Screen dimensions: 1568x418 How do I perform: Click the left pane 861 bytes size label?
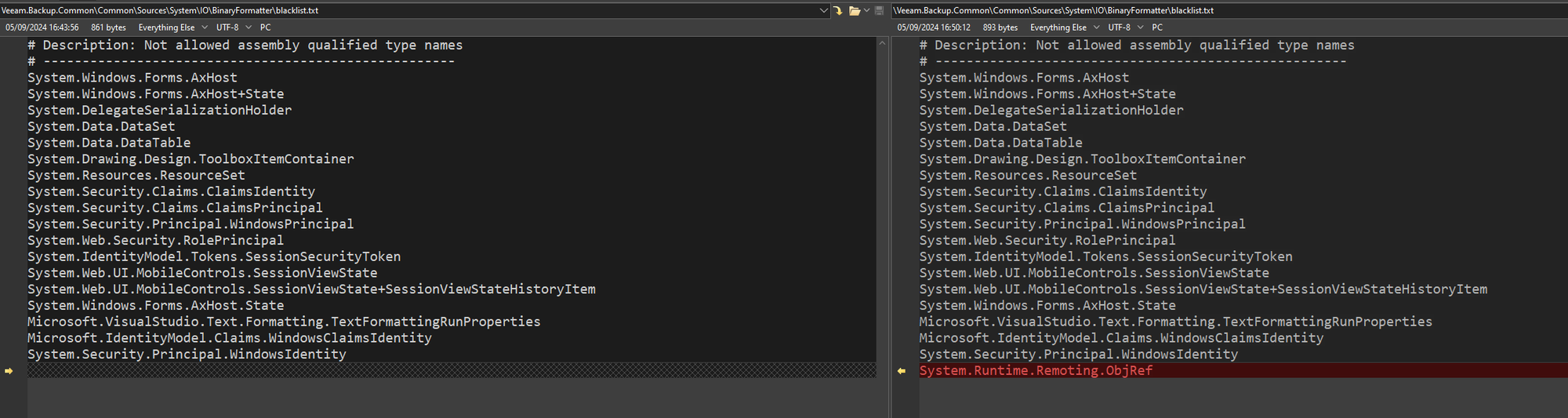[108, 27]
